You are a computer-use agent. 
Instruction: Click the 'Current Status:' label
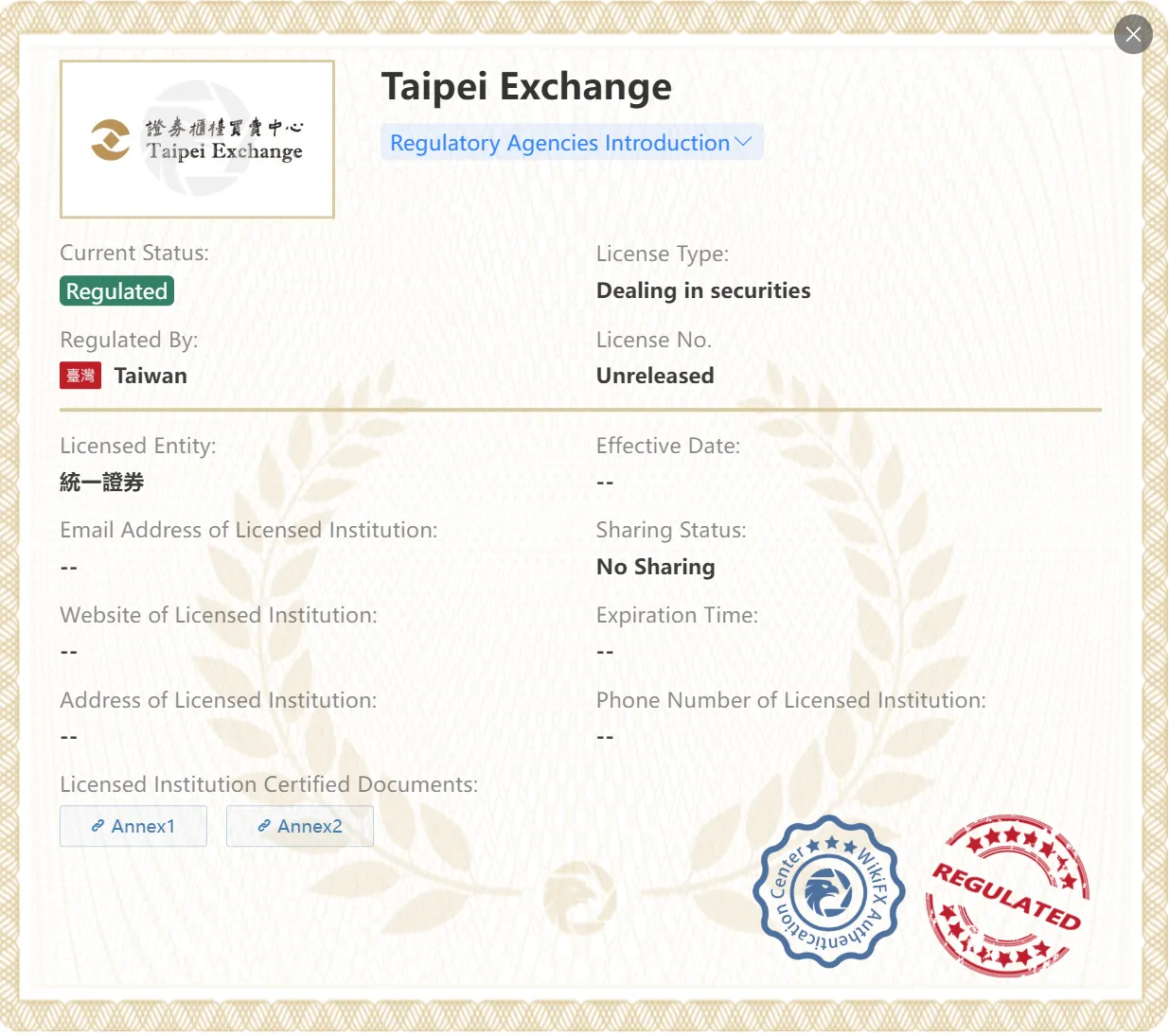[134, 253]
